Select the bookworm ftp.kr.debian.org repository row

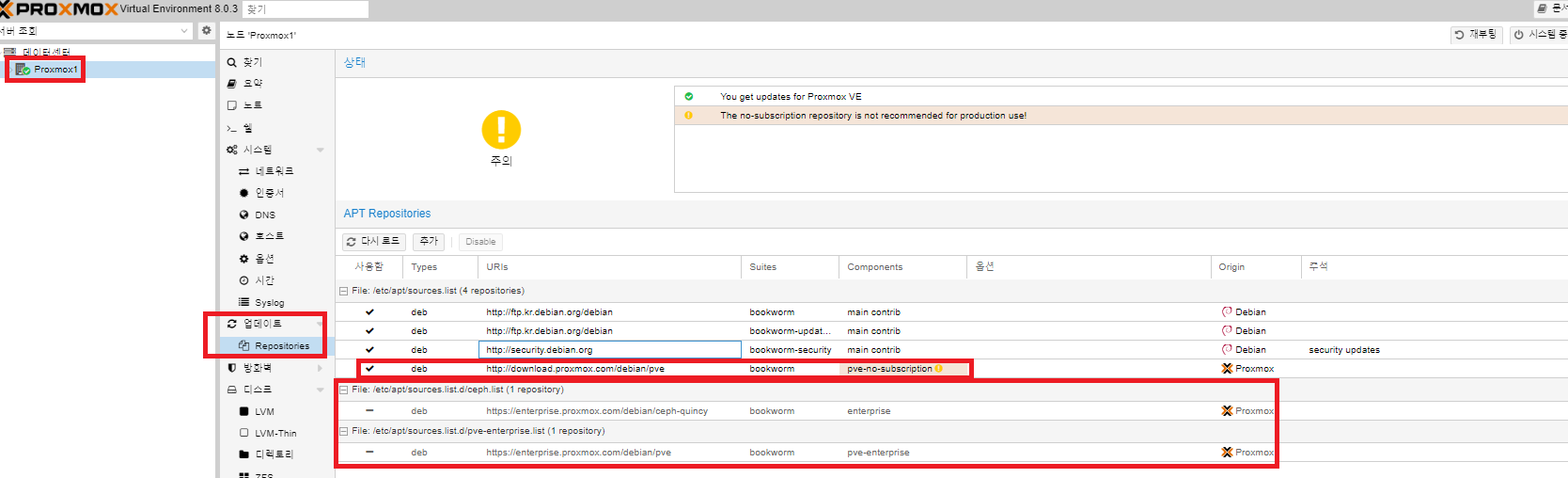(x=951, y=312)
